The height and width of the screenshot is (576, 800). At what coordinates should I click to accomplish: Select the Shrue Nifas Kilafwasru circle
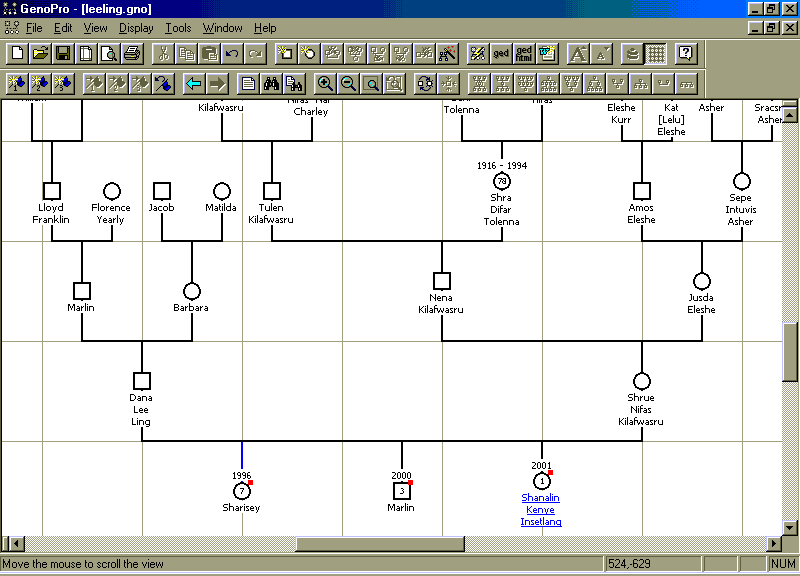[642, 381]
